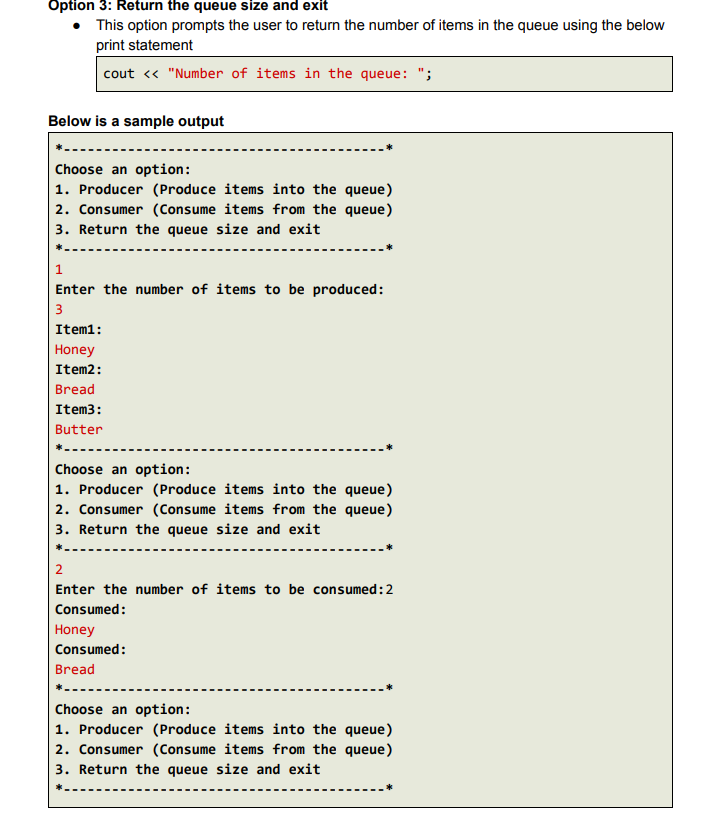722x831 pixels.
Task: Click the paragraph starting "This option prompts the user"
Action: 380,35
